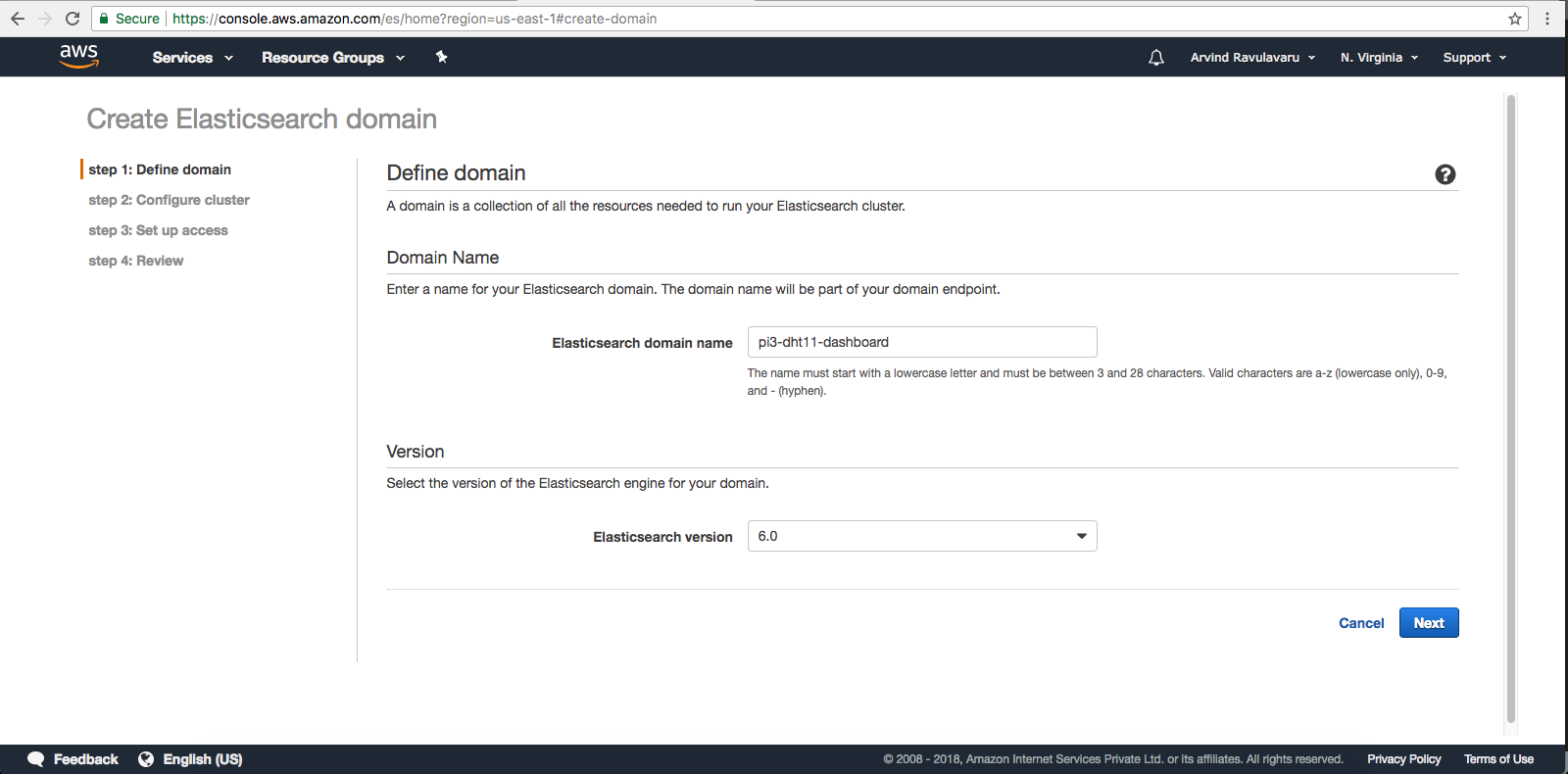Open the Feedback link in footer
Image resolution: width=1568 pixels, height=774 pixels.
pyautogui.click(x=86, y=759)
